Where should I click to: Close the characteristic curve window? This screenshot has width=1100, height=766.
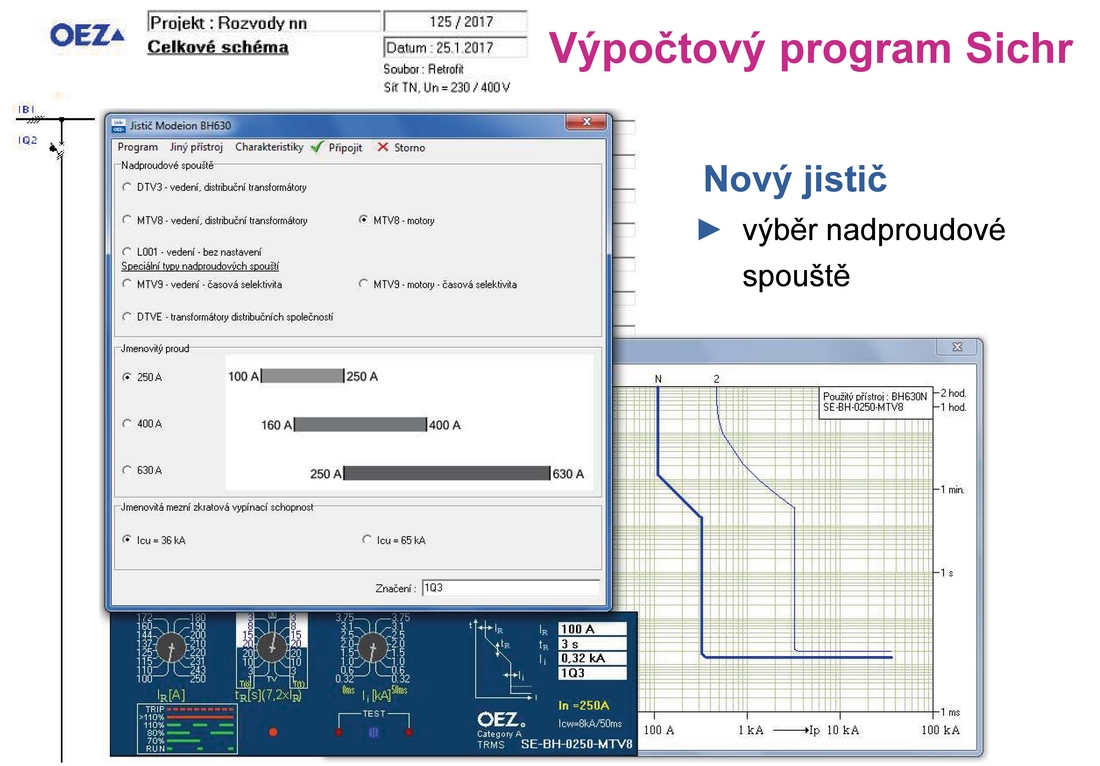957,347
